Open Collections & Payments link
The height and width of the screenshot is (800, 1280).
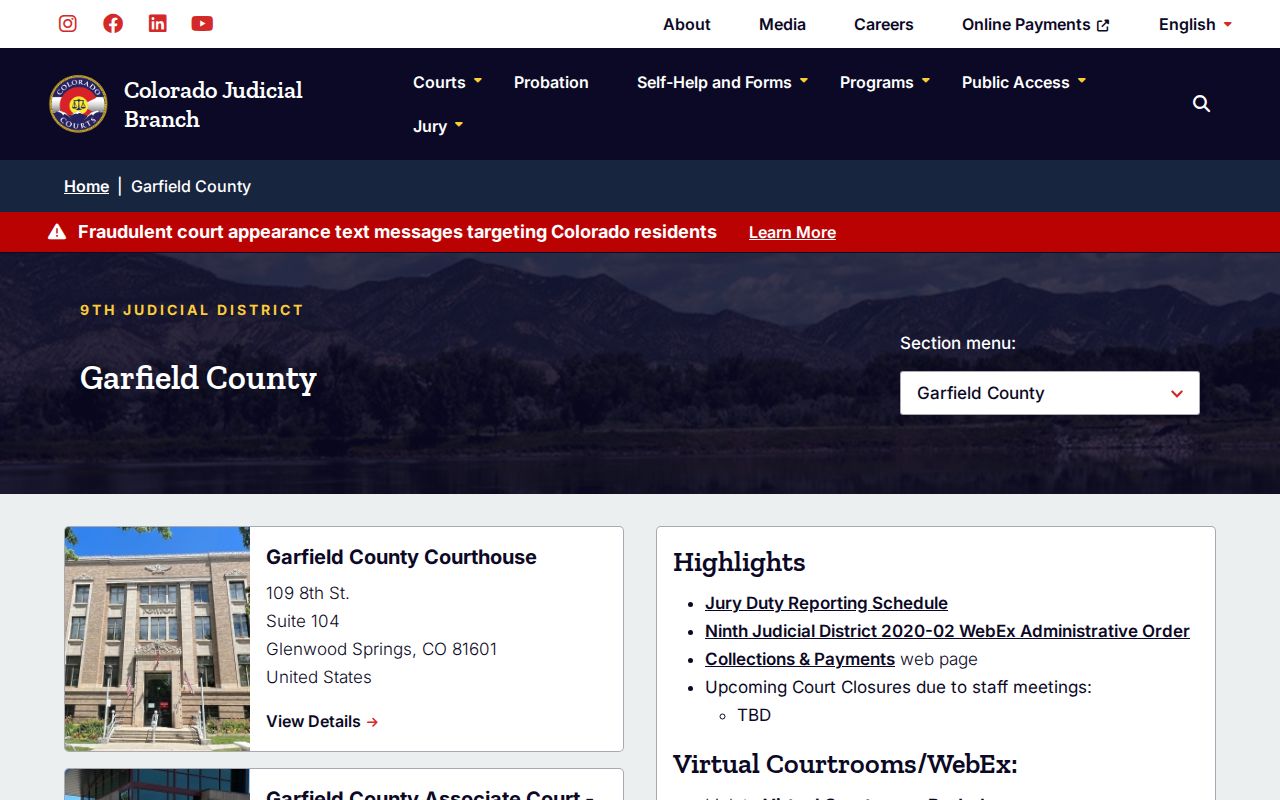pos(800,659)
